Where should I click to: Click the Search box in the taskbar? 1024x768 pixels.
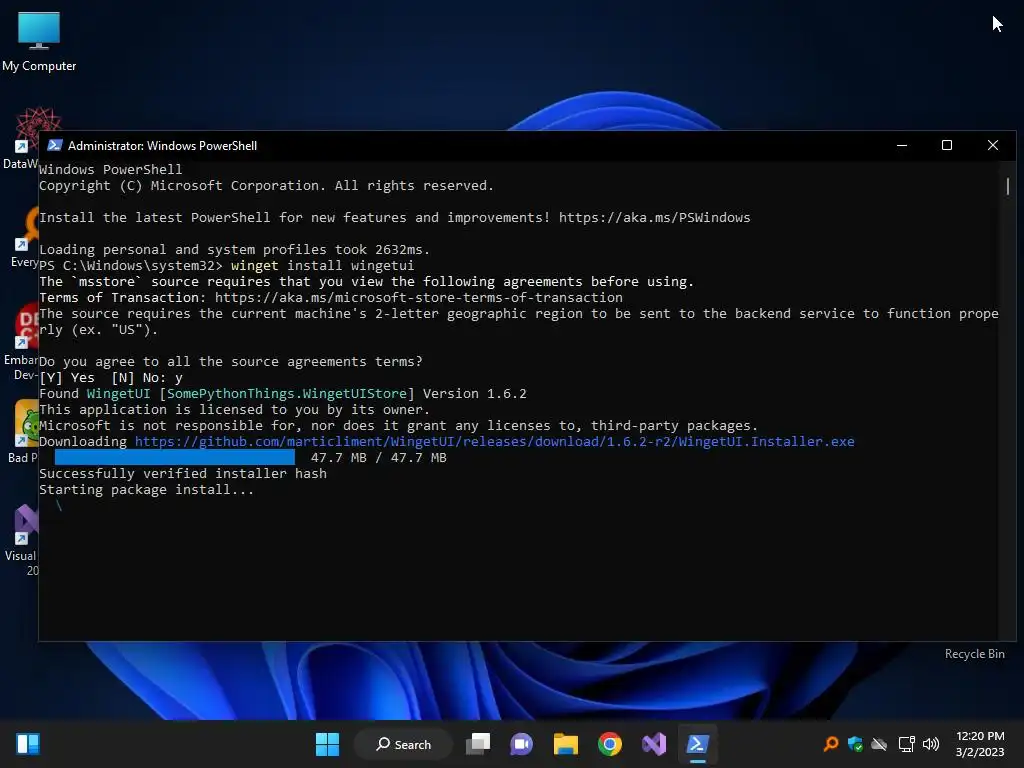point(403,744)
